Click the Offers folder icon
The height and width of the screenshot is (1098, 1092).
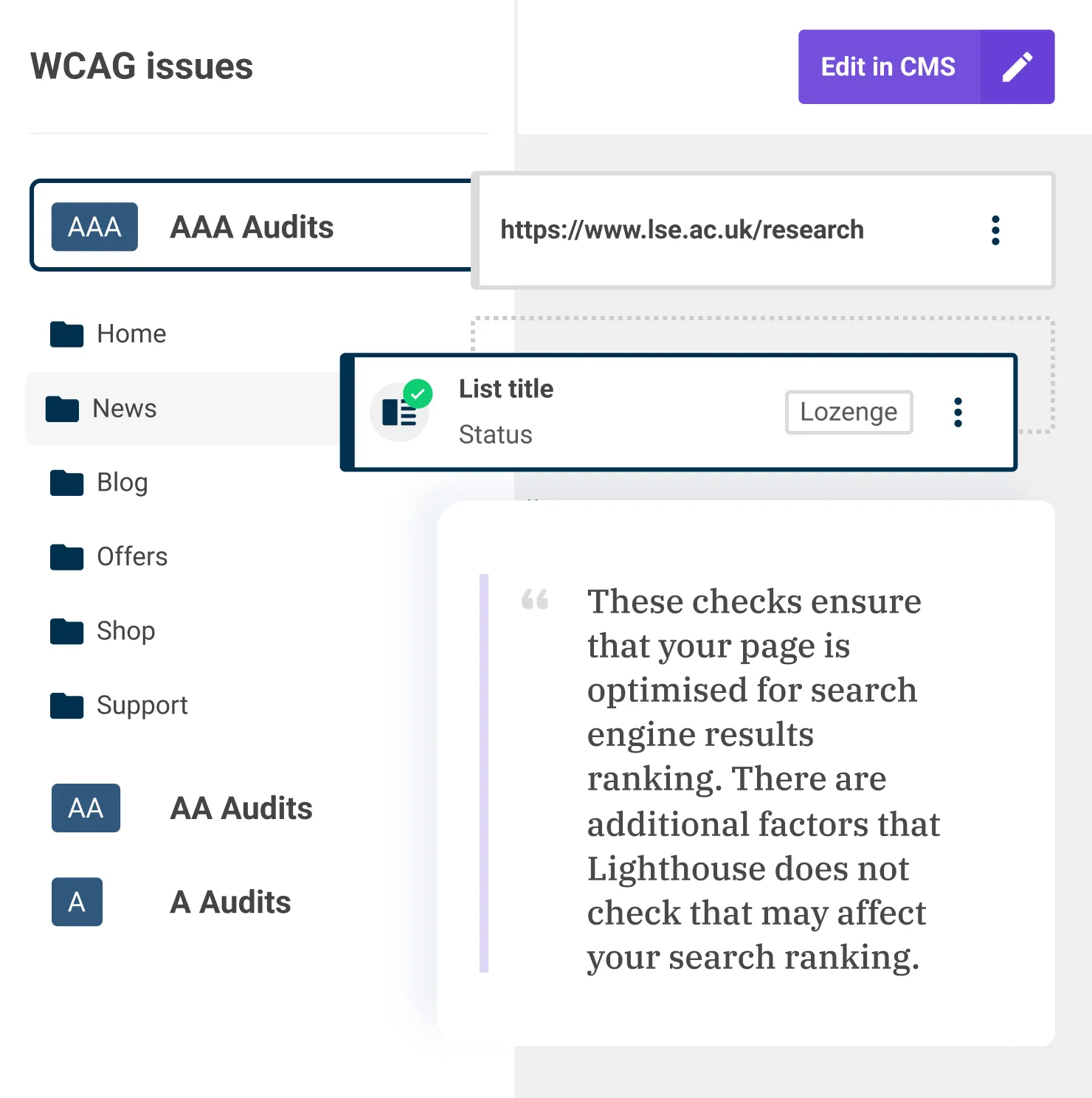click(x=66, y=557)
